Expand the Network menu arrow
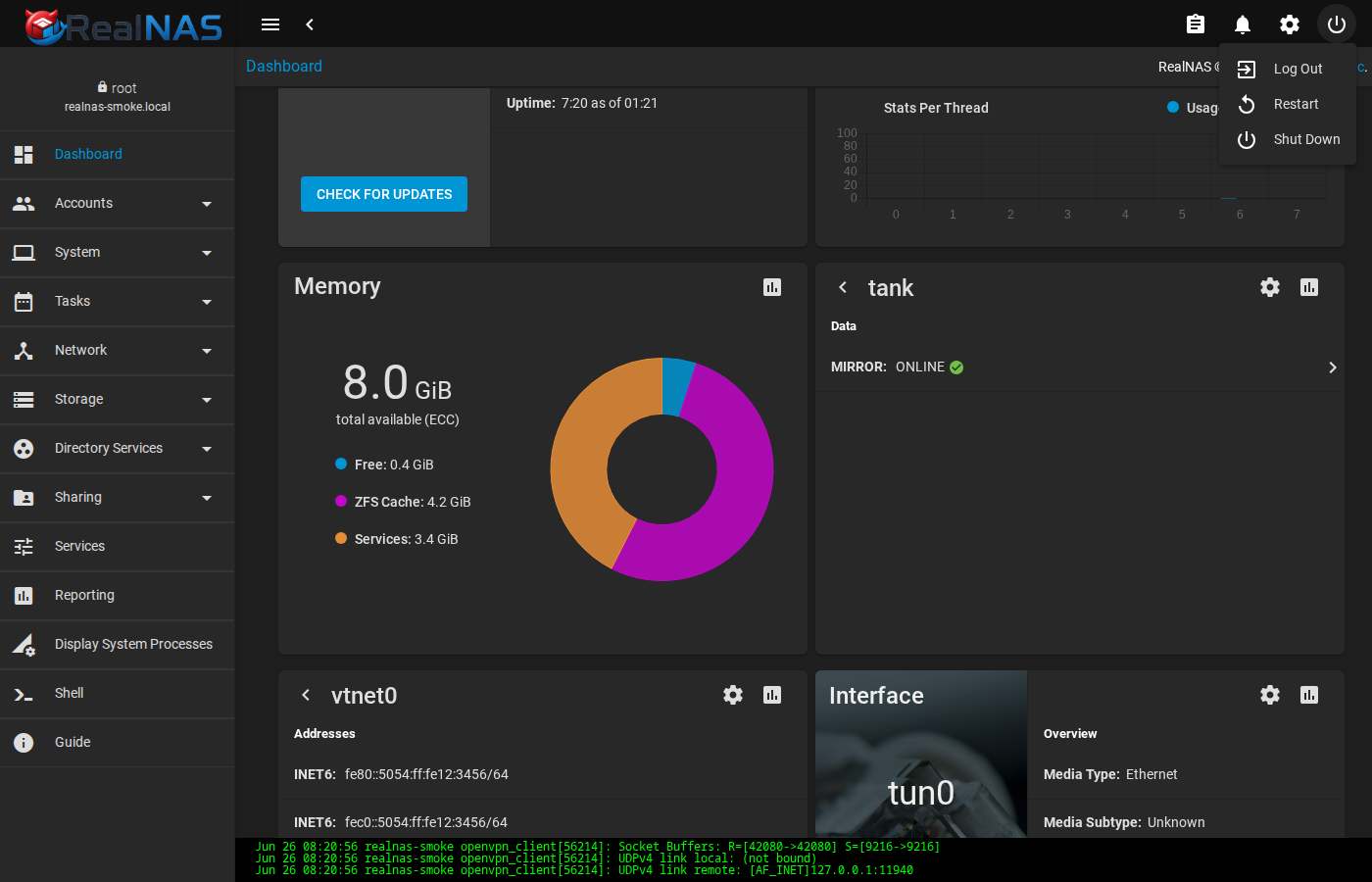The height and width of the screenshot is (882, 1372). (x=207, y=351)
